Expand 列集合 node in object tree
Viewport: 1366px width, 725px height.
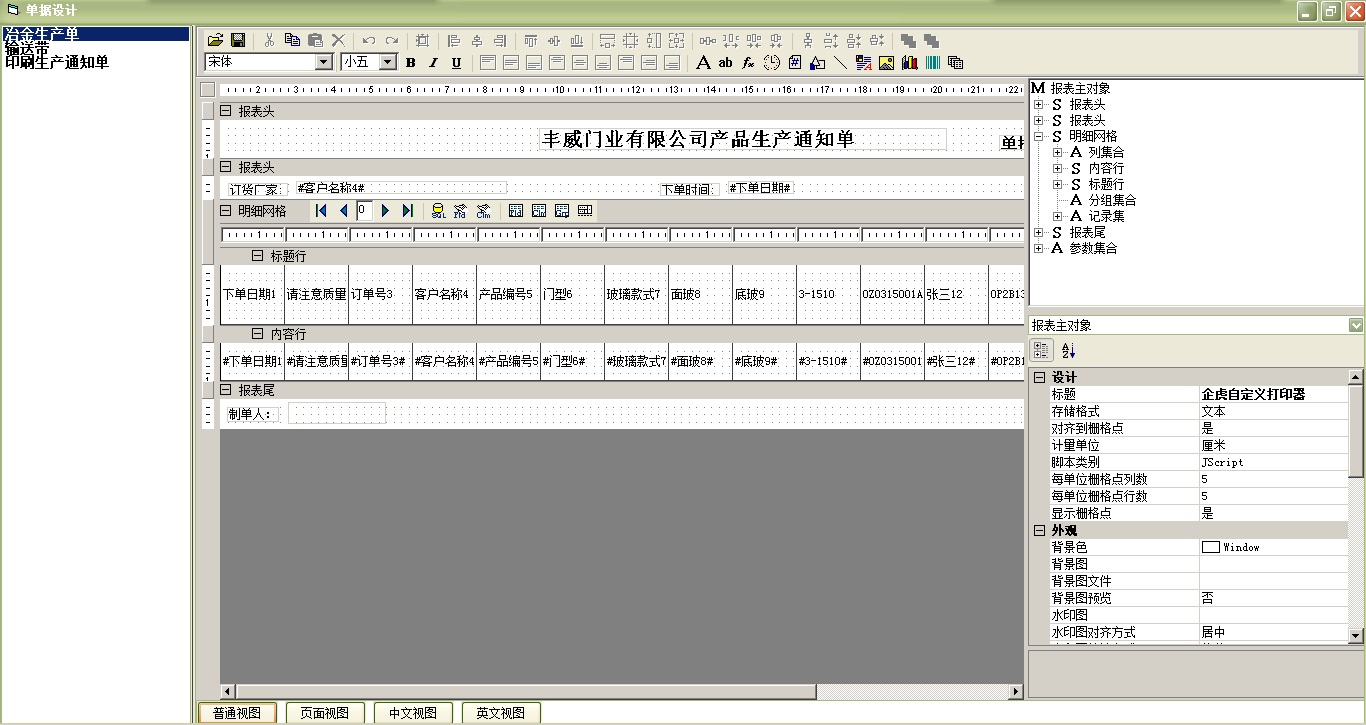click(x=1058, y=152)
